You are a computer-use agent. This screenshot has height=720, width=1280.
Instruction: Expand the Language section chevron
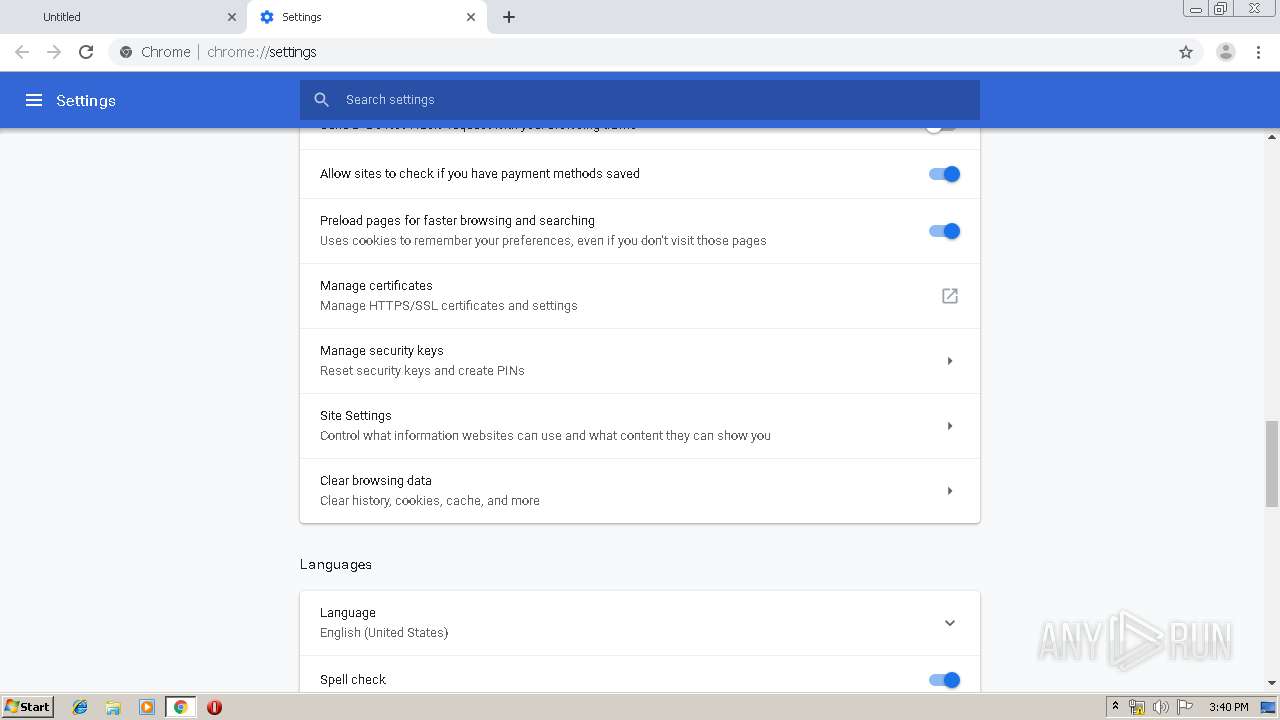click(x=950, y=623)
